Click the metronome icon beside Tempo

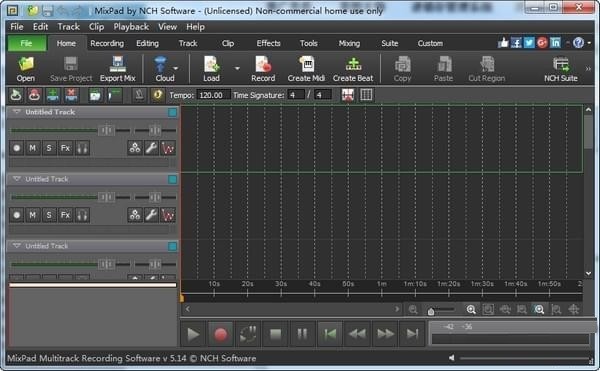pos(139,95)
